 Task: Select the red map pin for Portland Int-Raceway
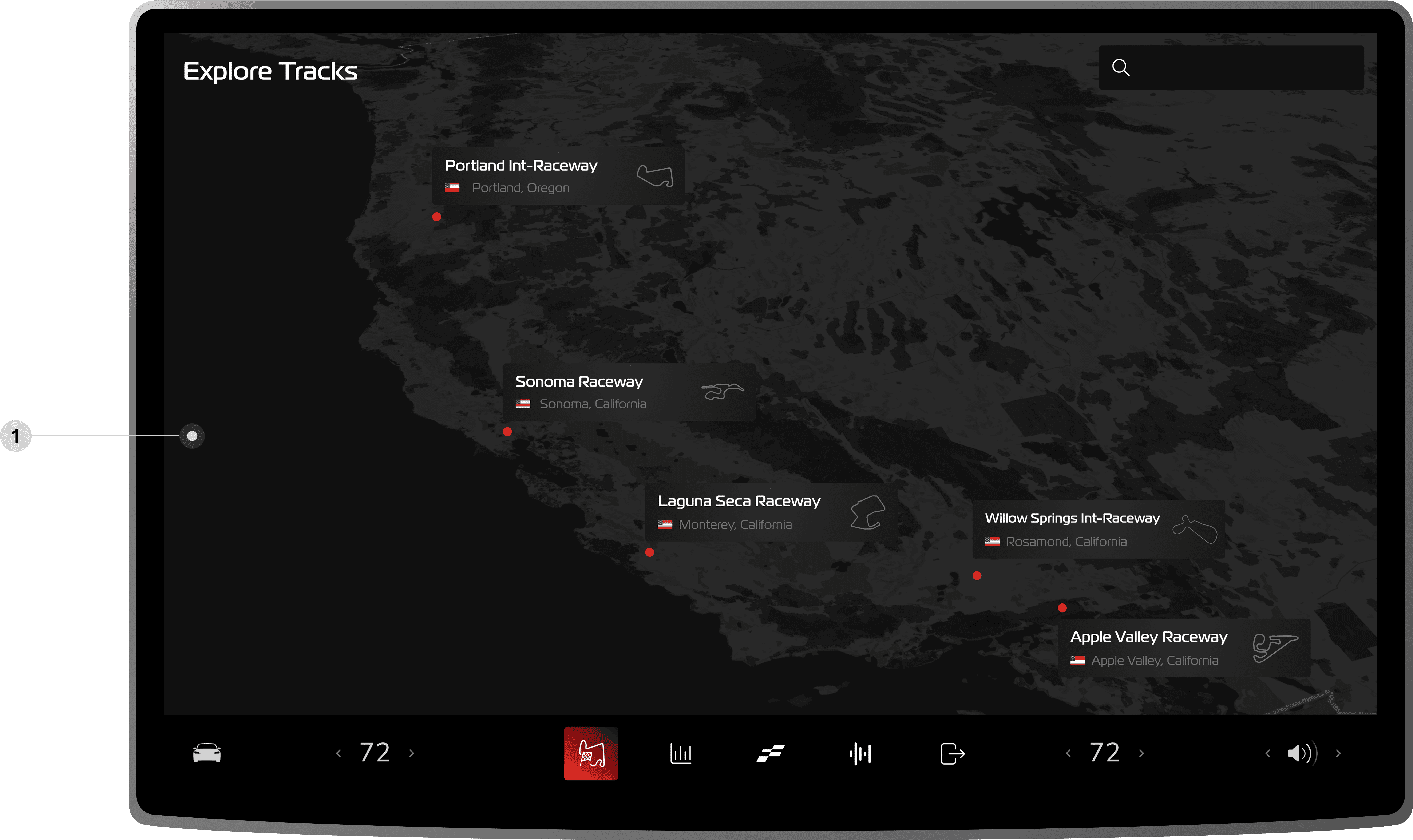(436, 217)
